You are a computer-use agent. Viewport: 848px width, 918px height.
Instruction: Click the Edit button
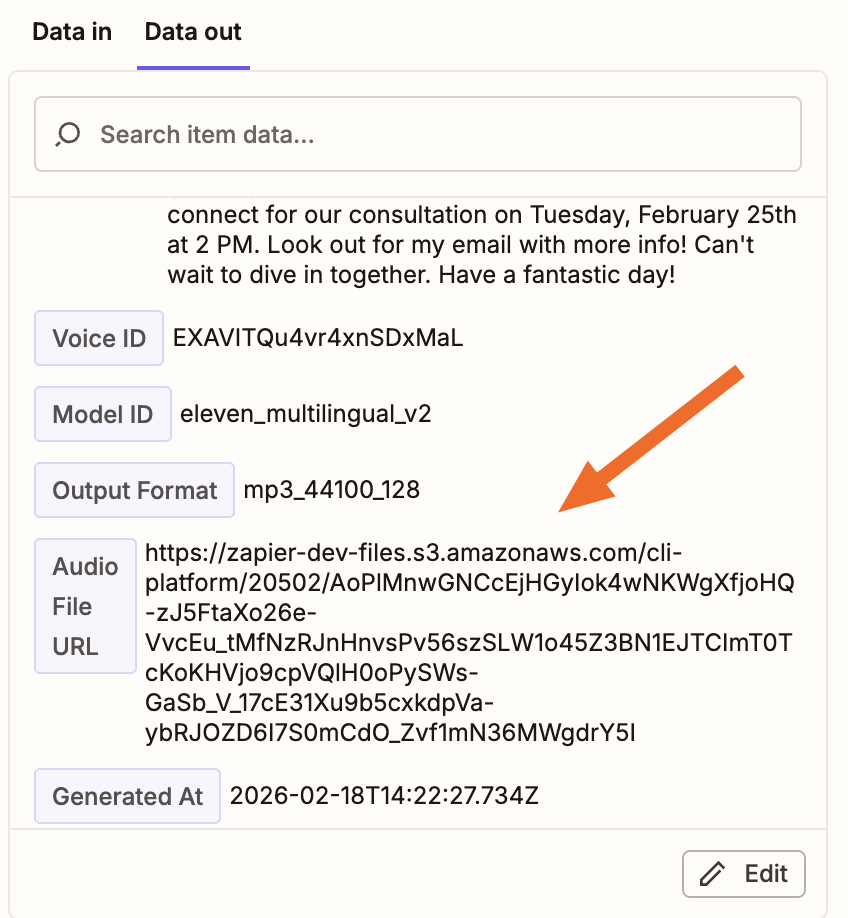743,873
